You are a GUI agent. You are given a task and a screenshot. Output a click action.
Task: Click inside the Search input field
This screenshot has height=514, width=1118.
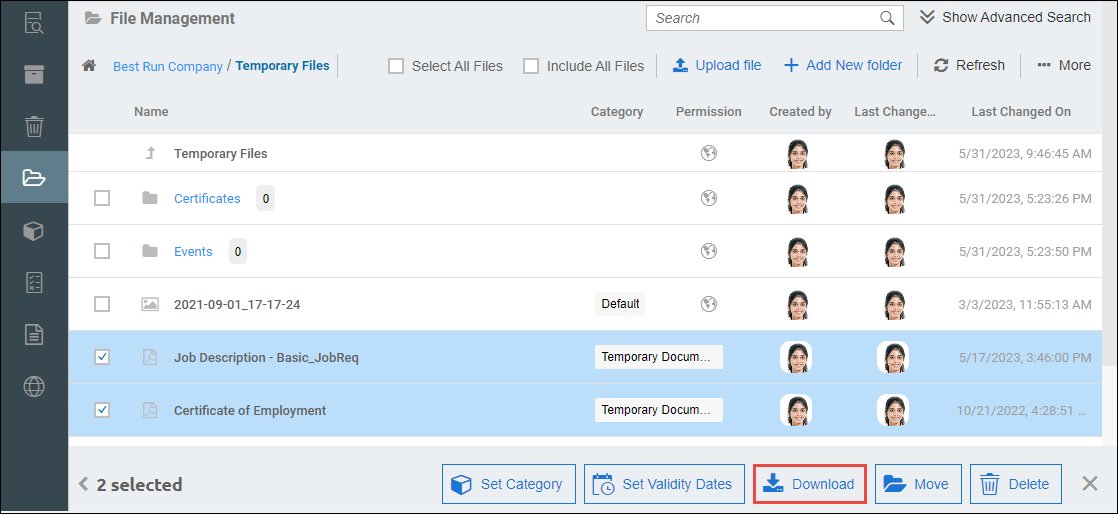pyautogui.click(x=762, y=18)
